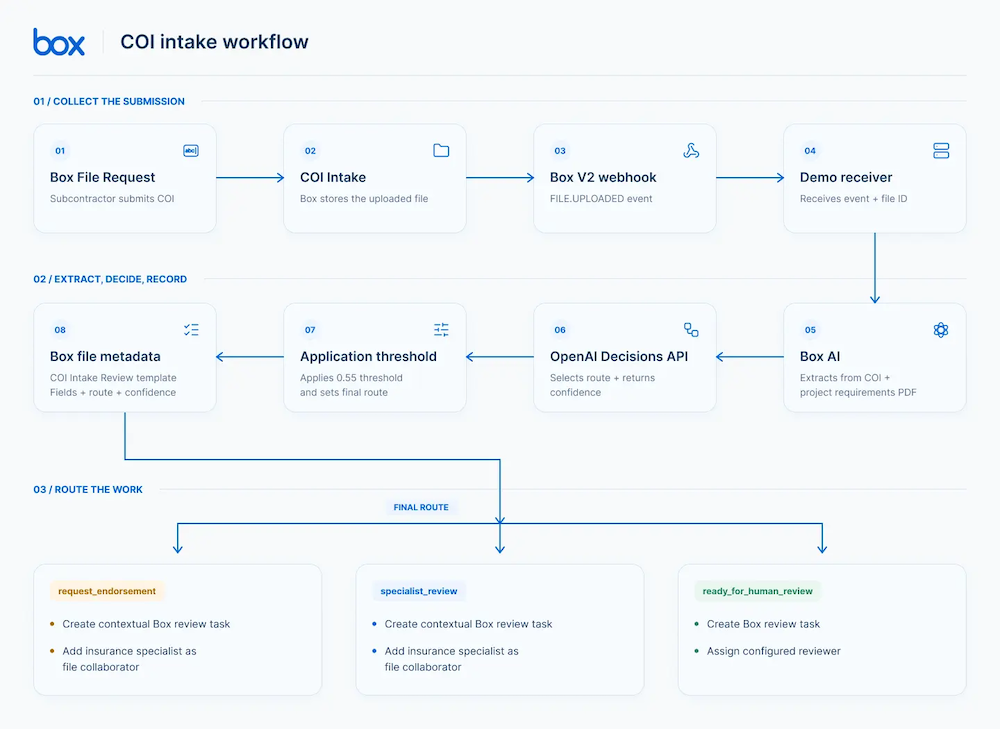Click the "COI Intake" card title
The width and height of the screenshot is (1000, 729).
click(x=333, y=177)
